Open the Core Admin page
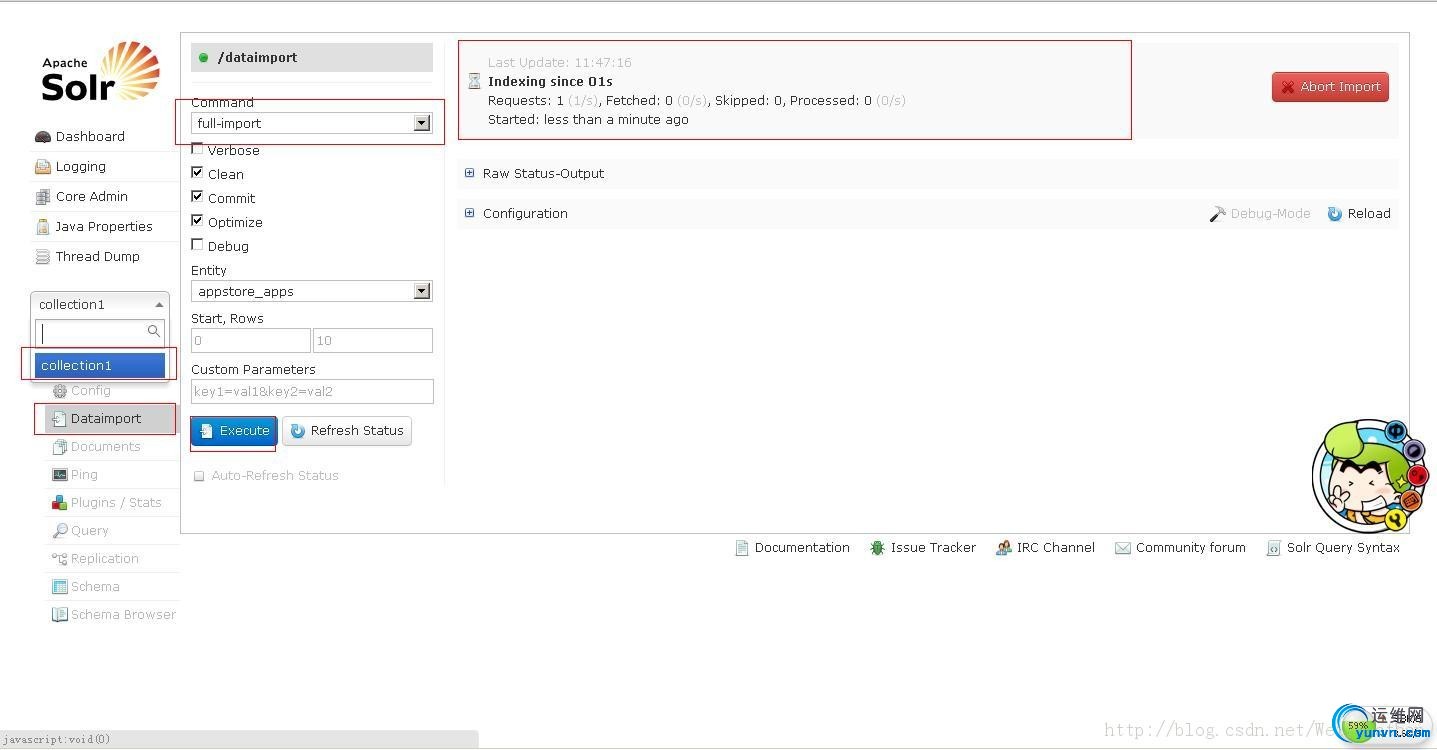1437x750 pixels. 91,197
